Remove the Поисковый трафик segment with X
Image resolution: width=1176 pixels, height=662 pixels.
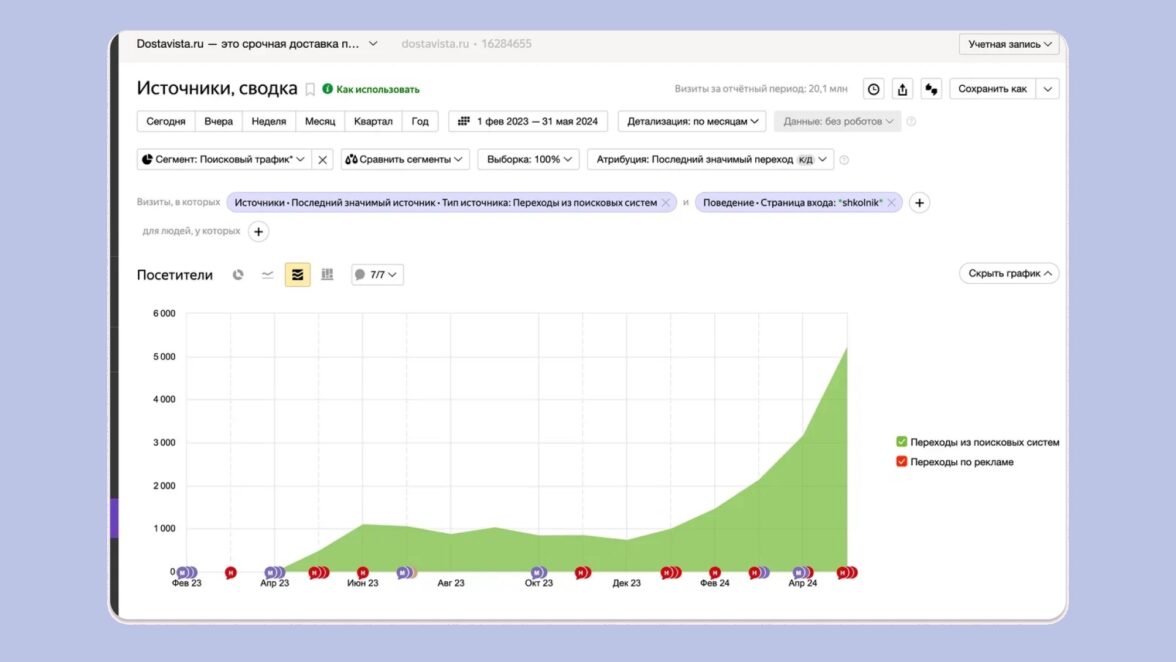point(323,159)
